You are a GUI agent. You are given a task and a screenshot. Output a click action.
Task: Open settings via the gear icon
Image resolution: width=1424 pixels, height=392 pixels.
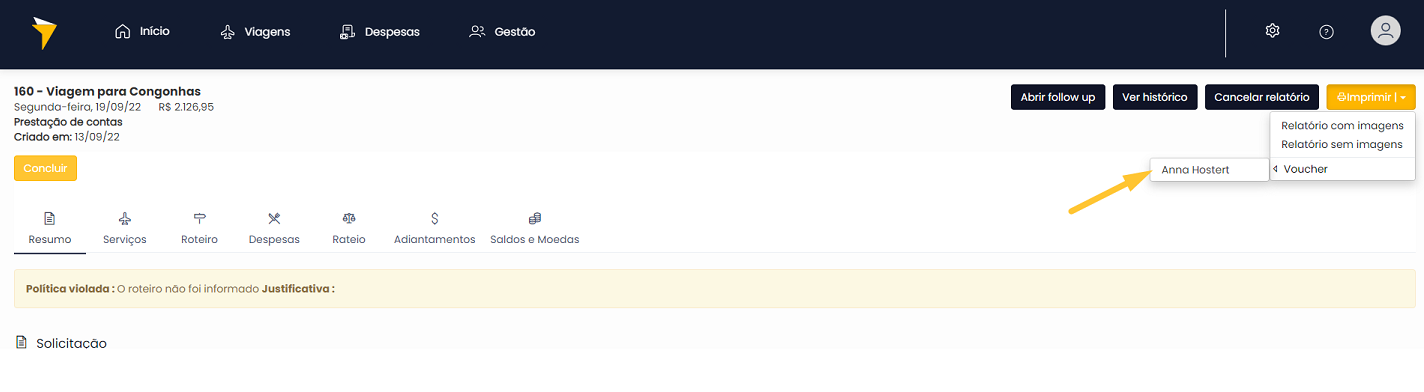pyautogui.click(x=1272, y=31)
